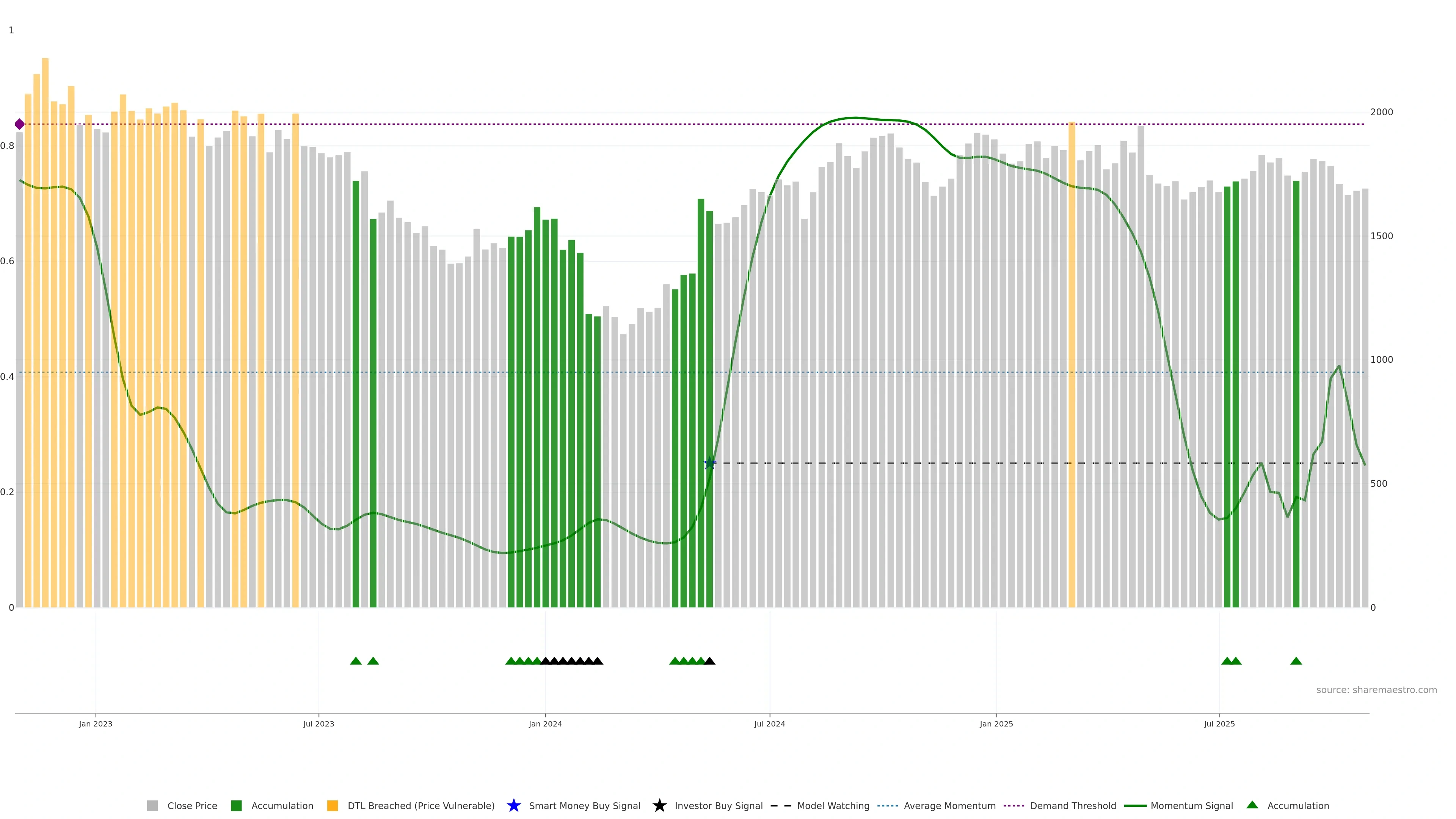The image size is (1456, 819).
Task: Click the tallest orange bar near chart start
Action: (x=45, y=282)
